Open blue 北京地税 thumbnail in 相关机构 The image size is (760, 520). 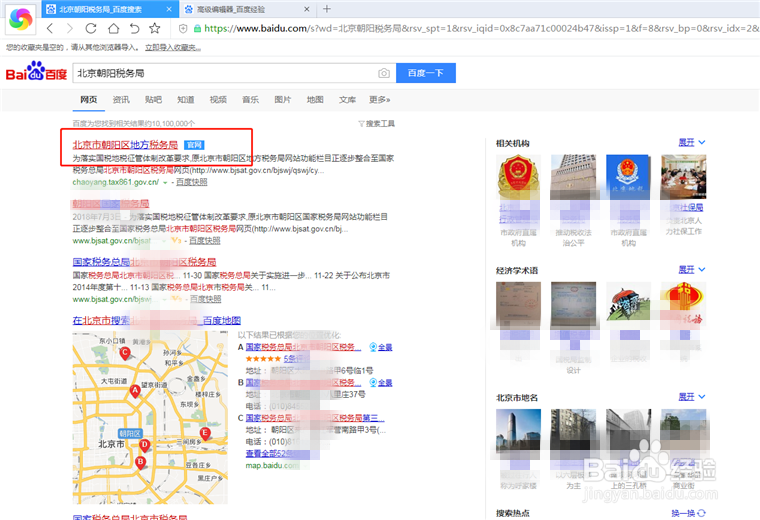pyautogui.click(x=628, y=177)
